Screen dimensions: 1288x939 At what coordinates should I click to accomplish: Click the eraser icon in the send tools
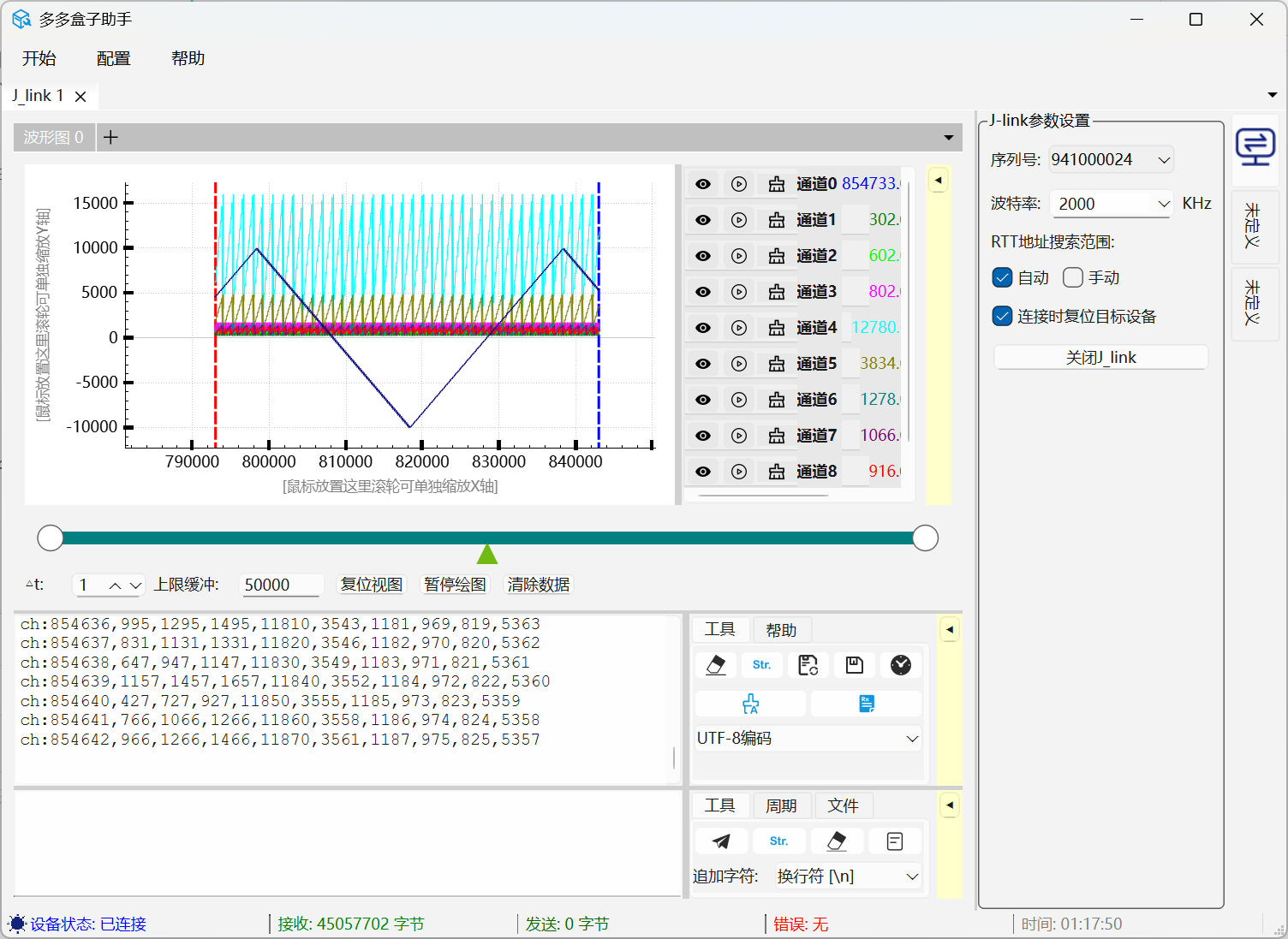[x=837, y=841]
